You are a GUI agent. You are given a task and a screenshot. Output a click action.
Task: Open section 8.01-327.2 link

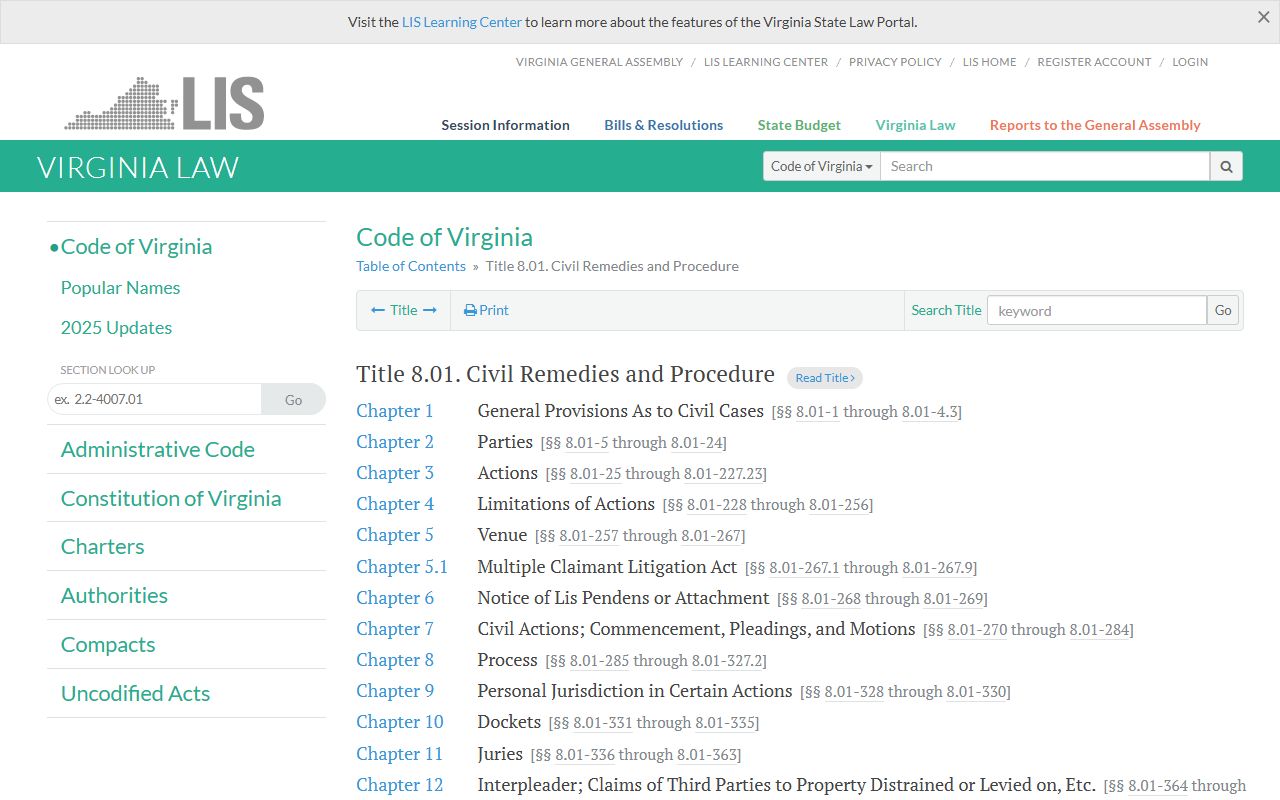[727, 661]
